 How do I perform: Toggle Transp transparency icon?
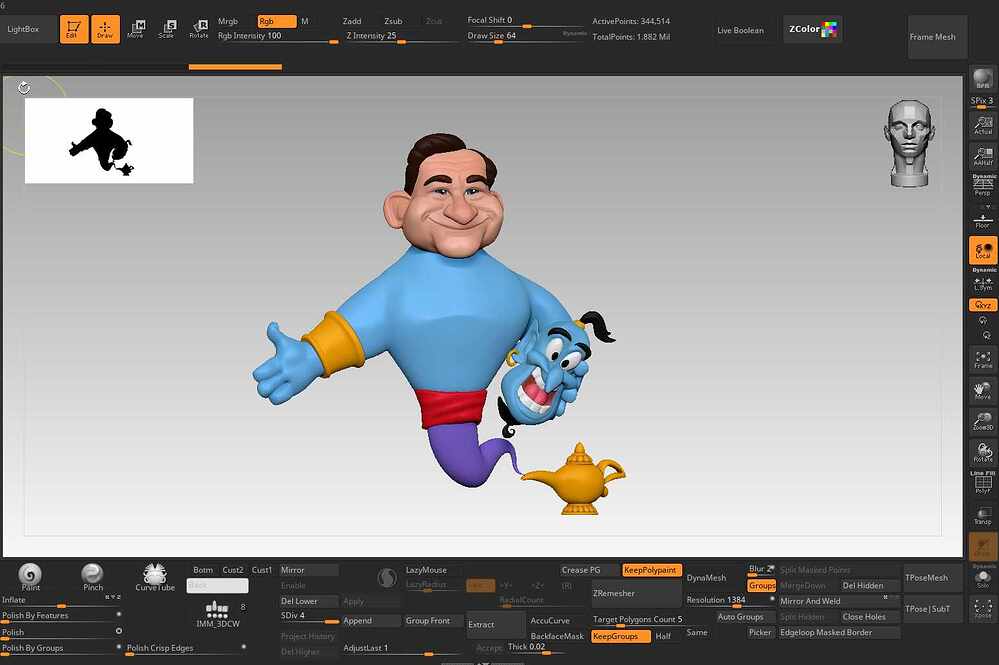pos(983,515)
